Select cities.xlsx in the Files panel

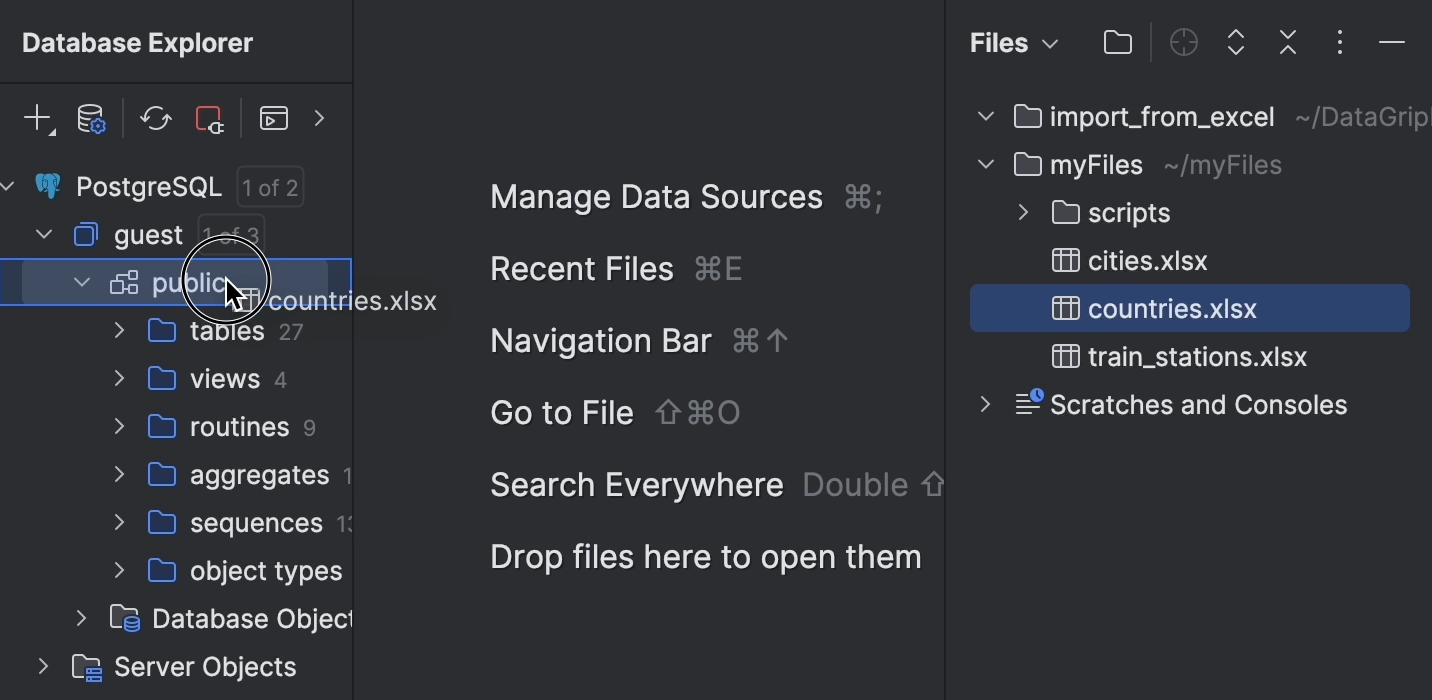point(1146,260)
